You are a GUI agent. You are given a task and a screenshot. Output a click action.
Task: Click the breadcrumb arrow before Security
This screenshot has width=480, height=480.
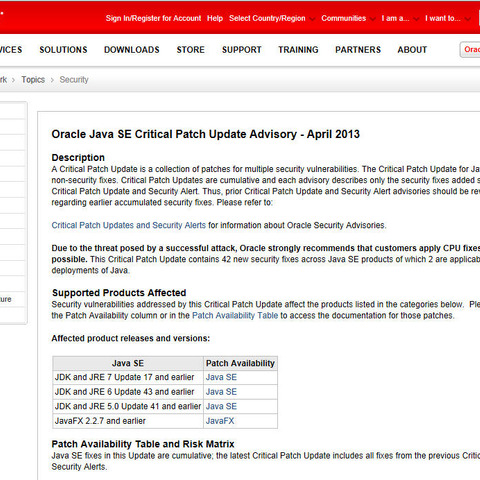[52, 80]
